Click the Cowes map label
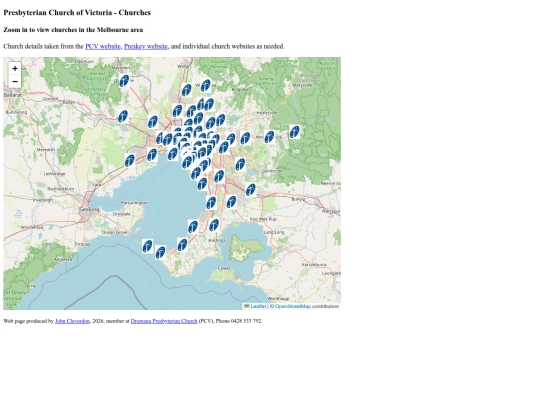540x405 pixels. coord(224,268)
